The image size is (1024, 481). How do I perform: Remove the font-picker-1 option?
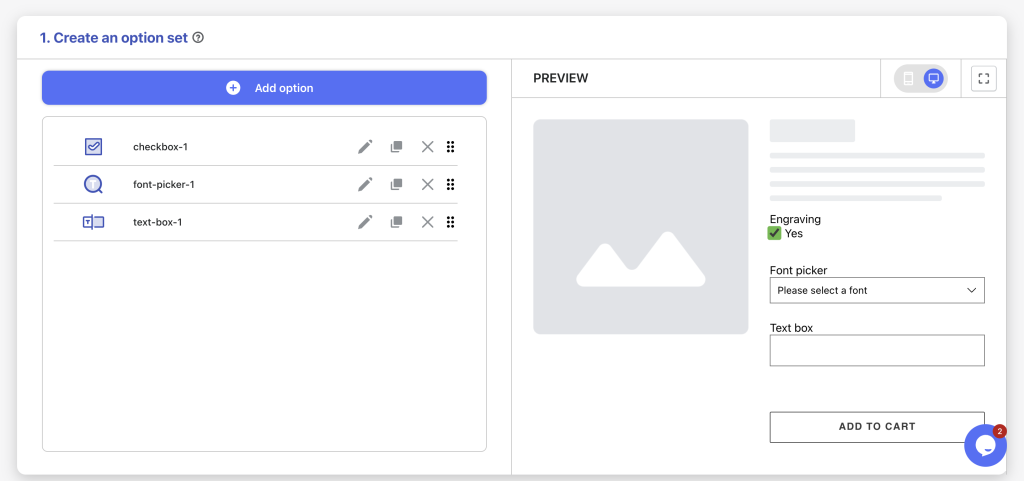(428, 185)
